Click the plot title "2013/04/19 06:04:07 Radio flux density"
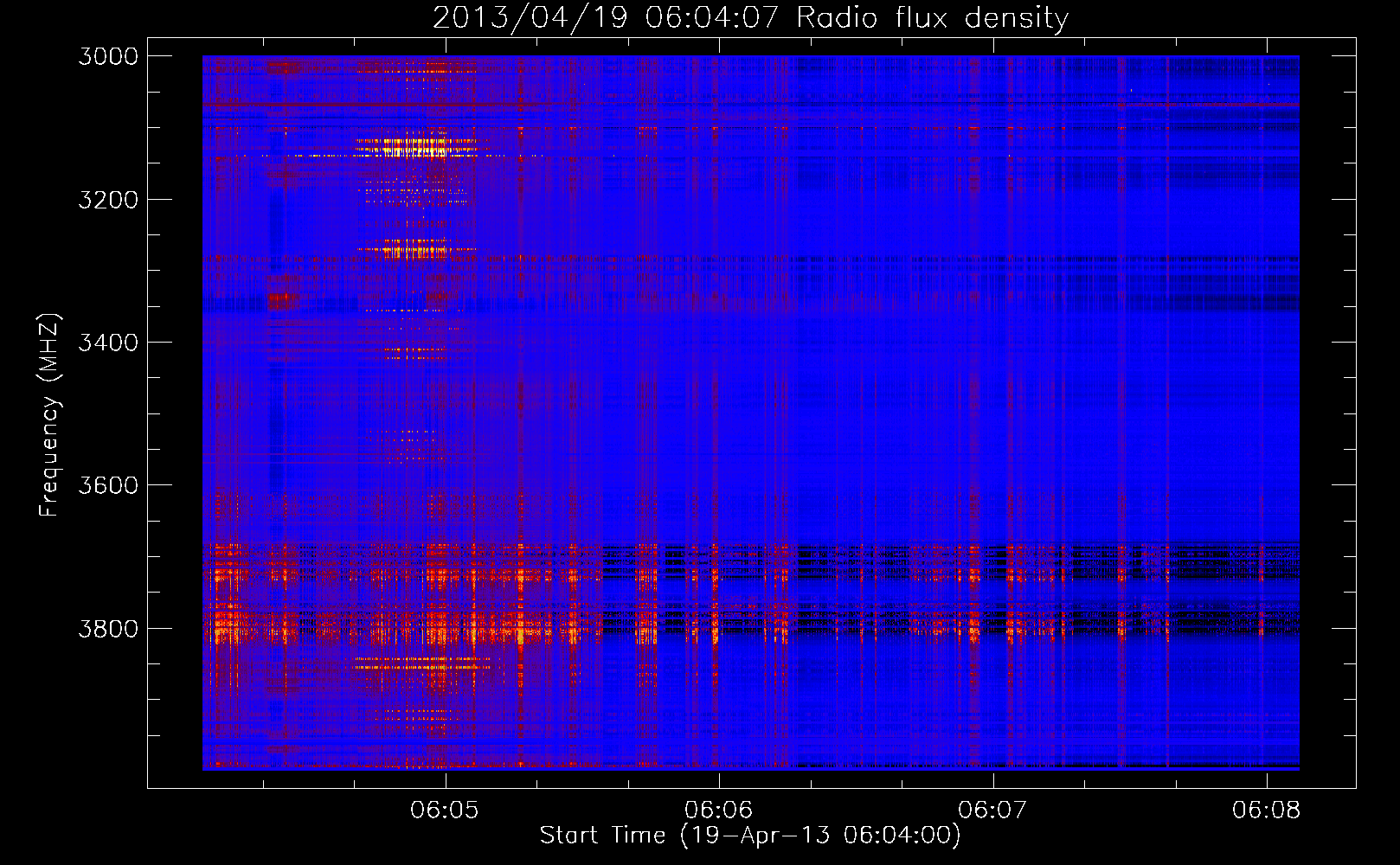The image size is (1400, 865). 750,17
